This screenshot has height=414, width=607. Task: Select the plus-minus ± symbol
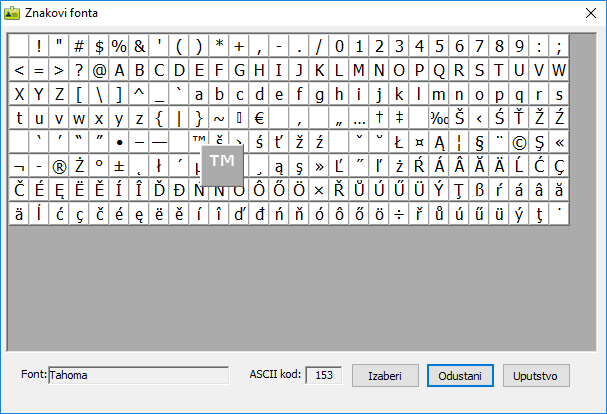119,166
